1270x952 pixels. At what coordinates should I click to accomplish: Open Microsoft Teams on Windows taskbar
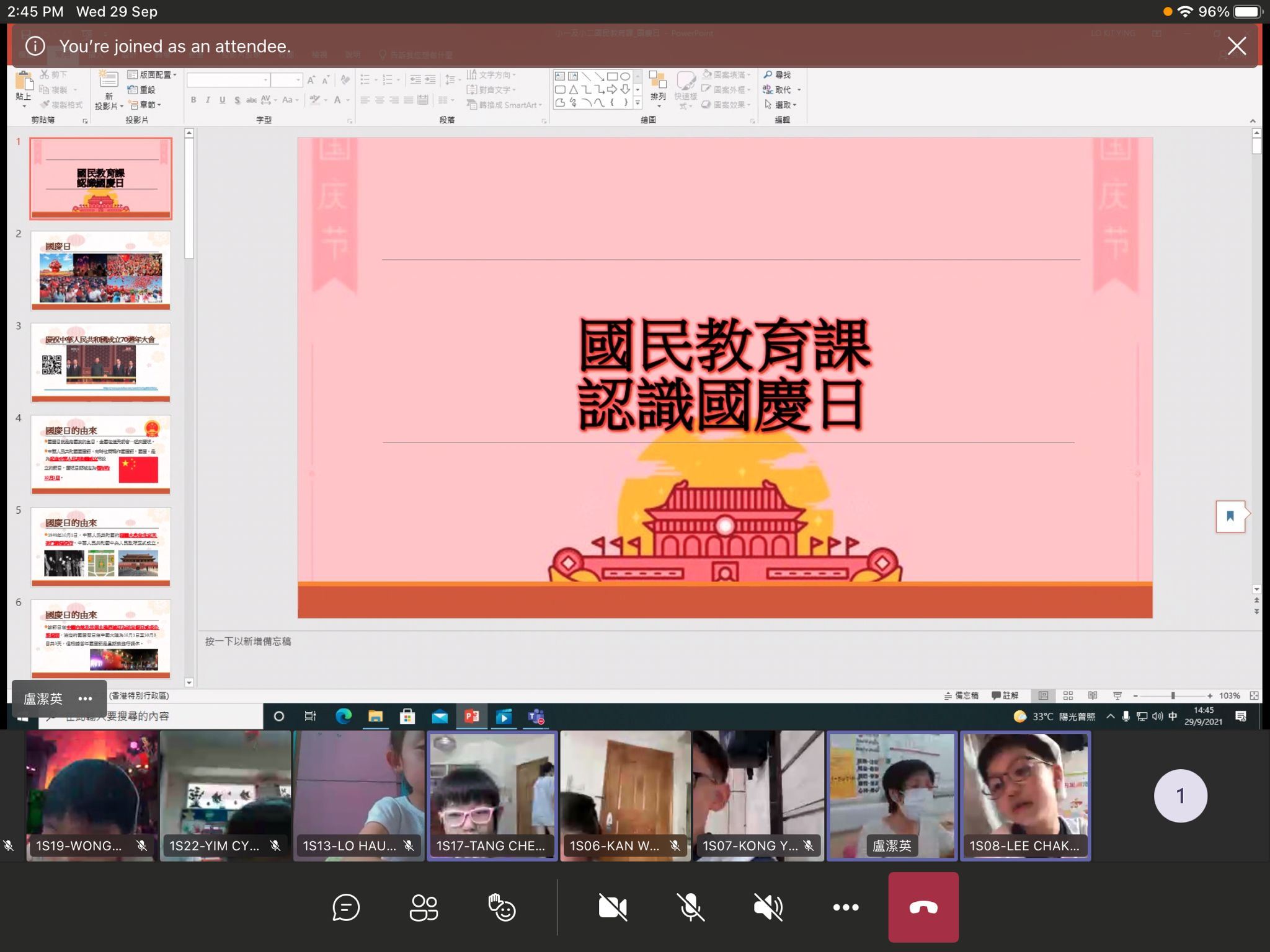click(x=536, y=716)
